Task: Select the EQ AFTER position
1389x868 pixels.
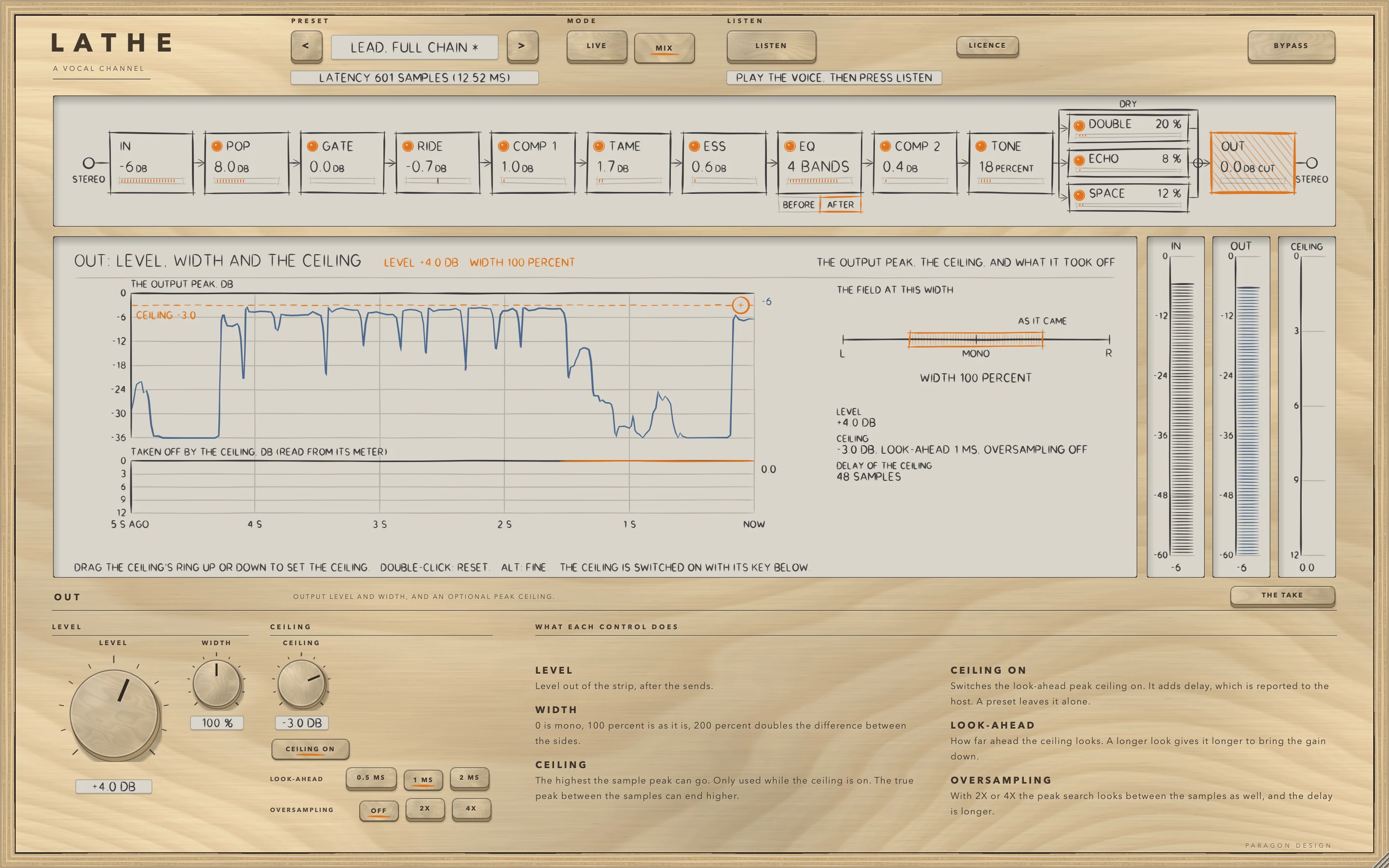Action: (x=840, y=205)
